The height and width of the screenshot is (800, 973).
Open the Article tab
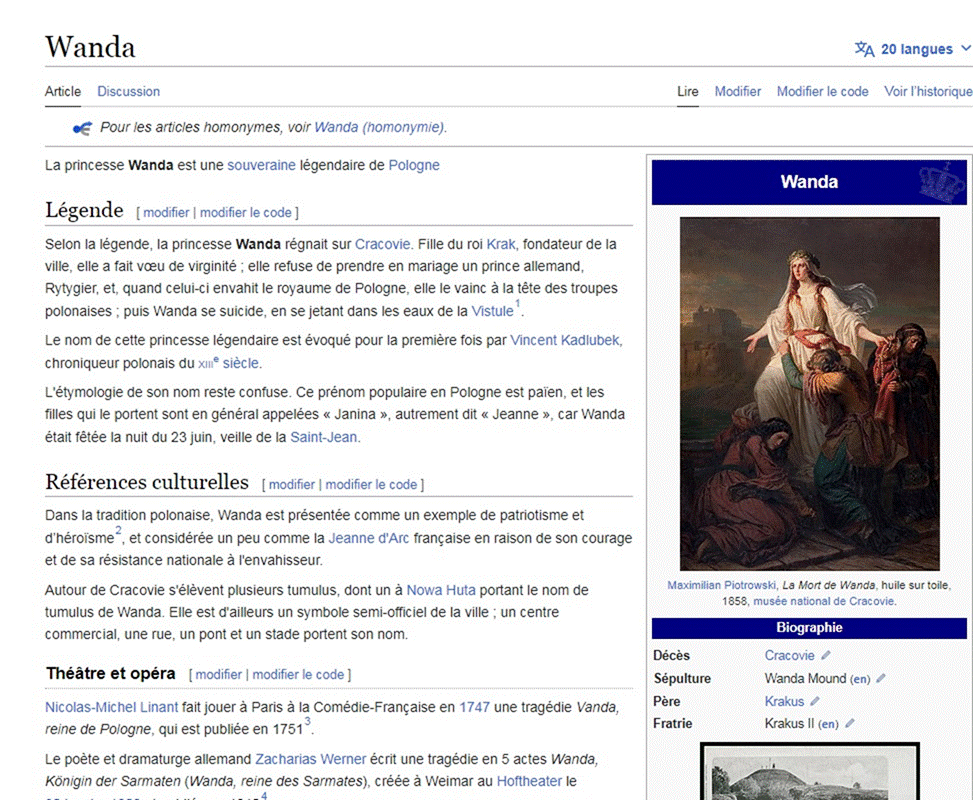[63, 91]
